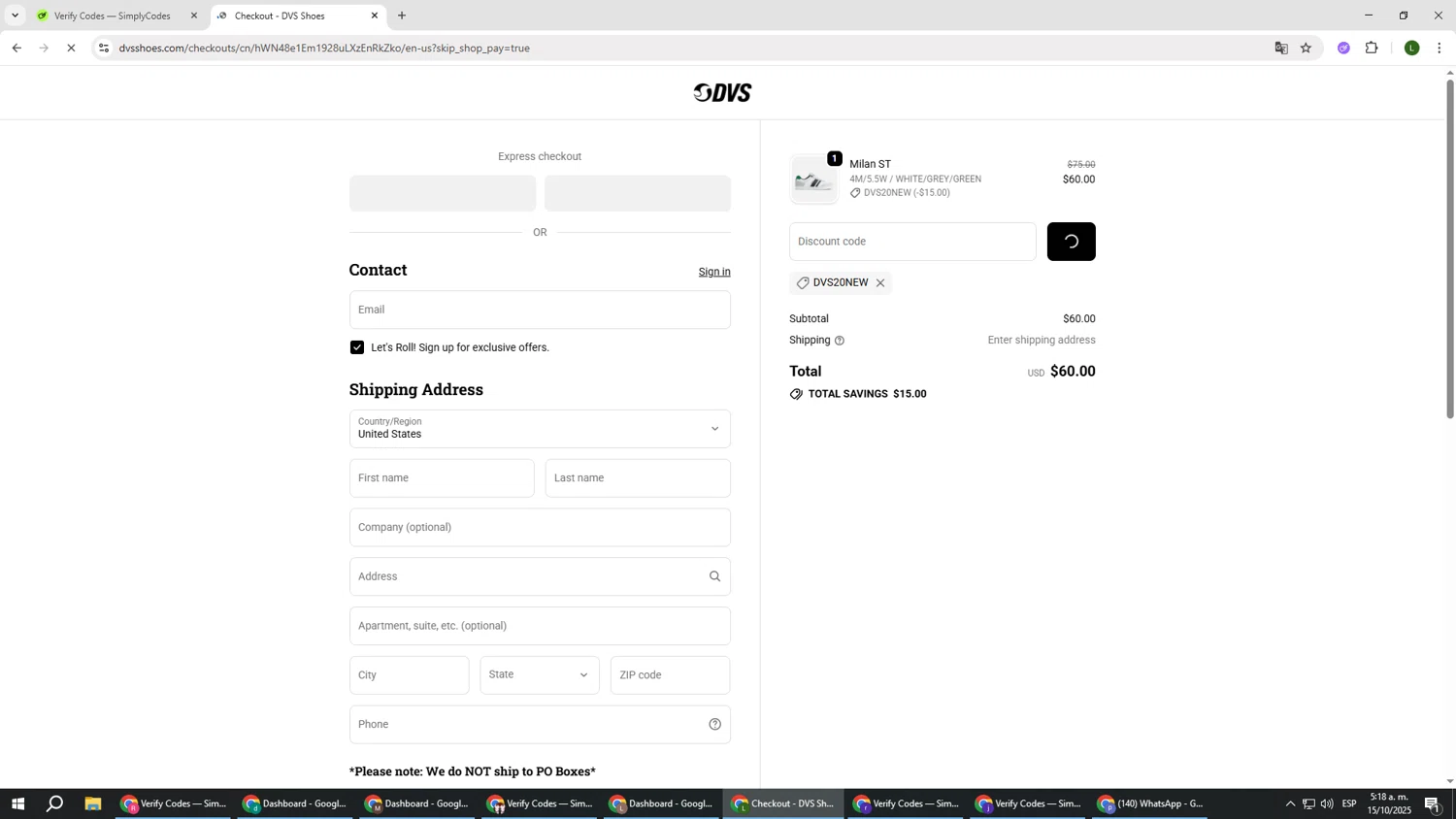
Task: Open the Checkout DVS taskbar window
Action: click(784, 803)
